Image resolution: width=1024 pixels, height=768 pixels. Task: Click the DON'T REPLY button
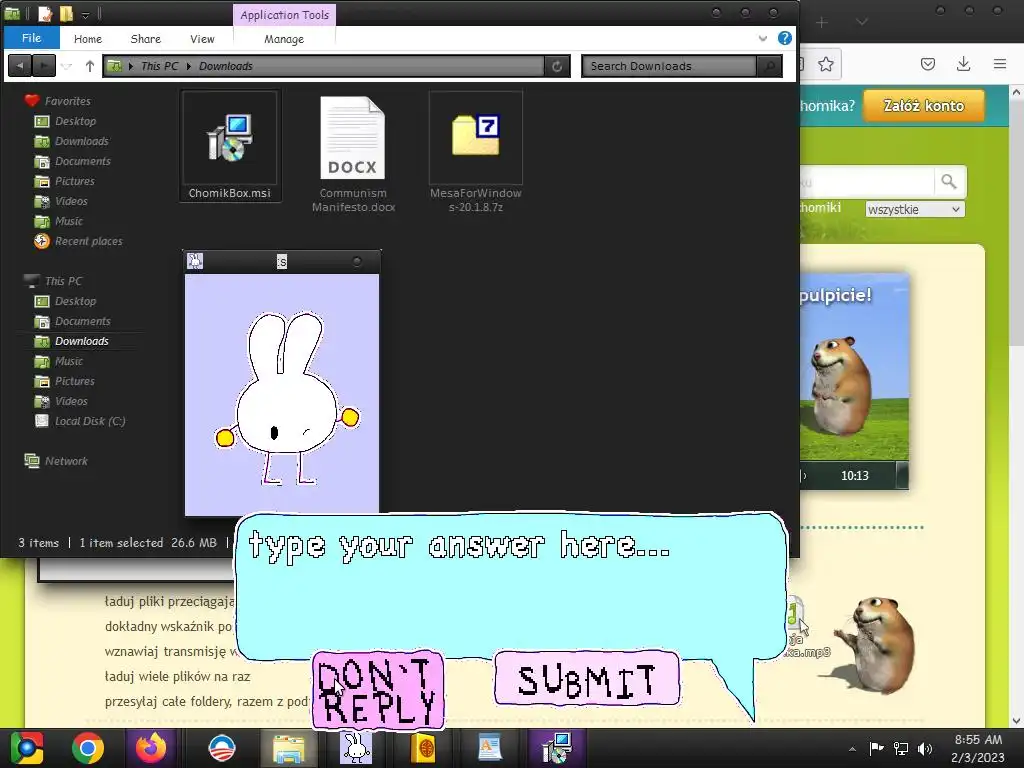tap(378, 690)
